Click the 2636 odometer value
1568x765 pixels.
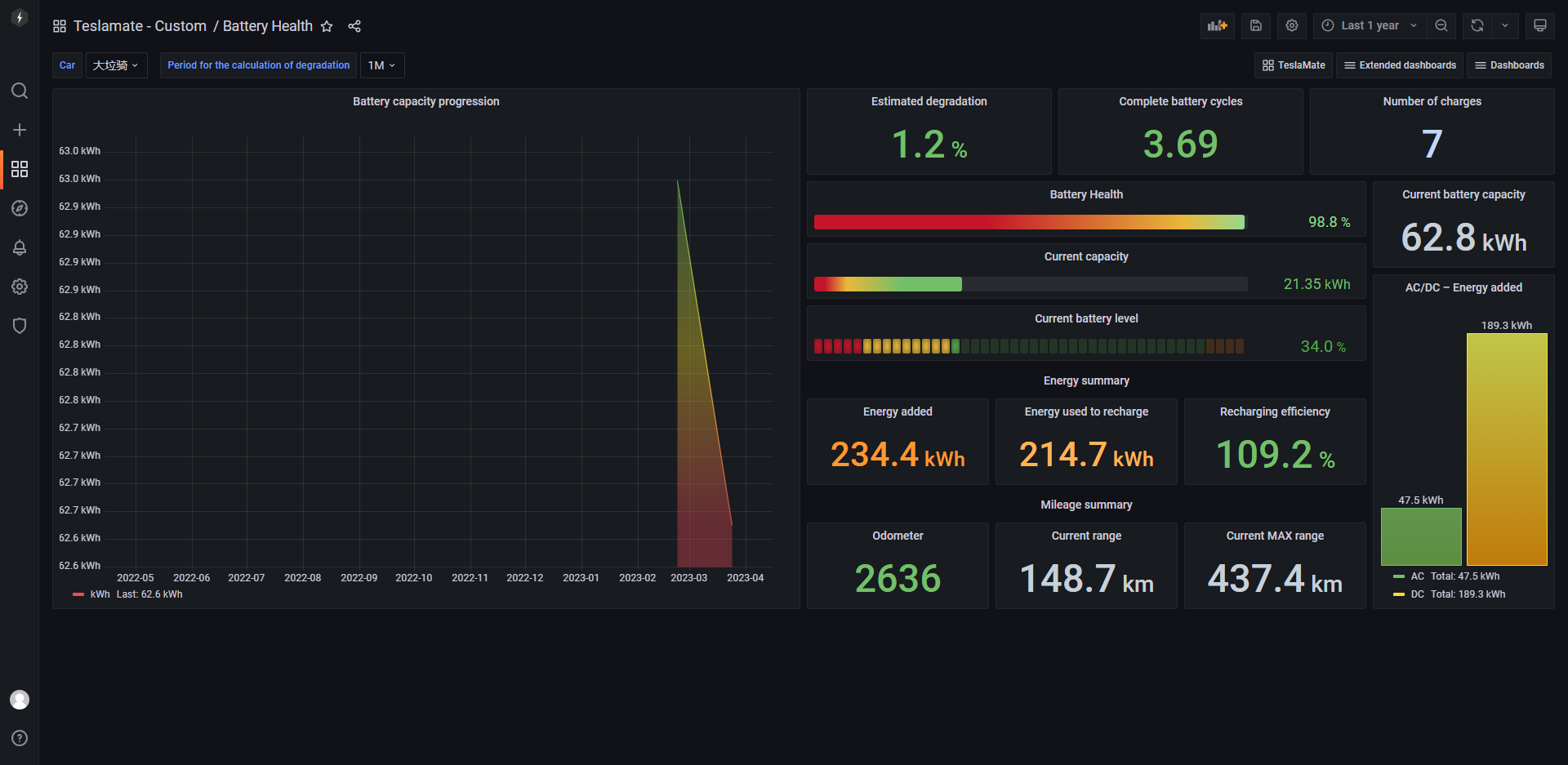coord(898,579)
